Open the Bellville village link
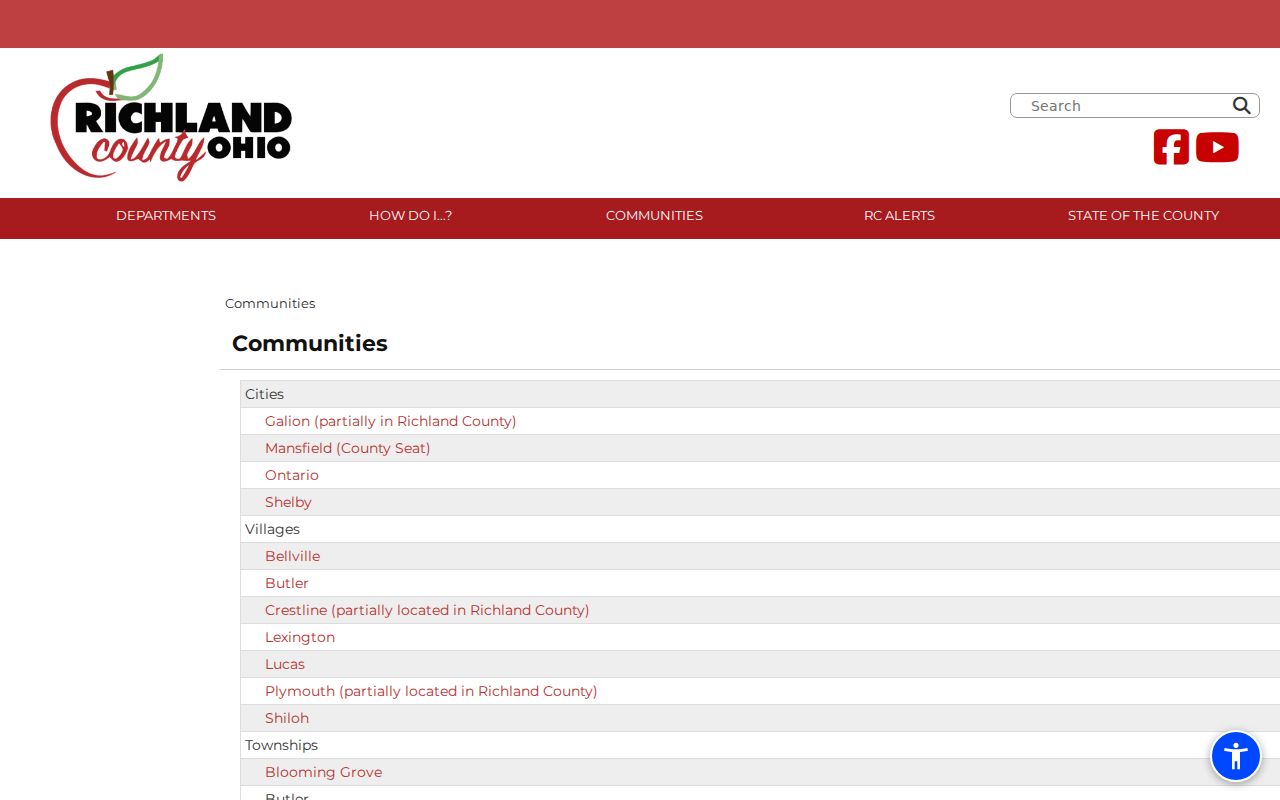Image resolution: width=1280 pixels, height=800 pixels. 292,556
